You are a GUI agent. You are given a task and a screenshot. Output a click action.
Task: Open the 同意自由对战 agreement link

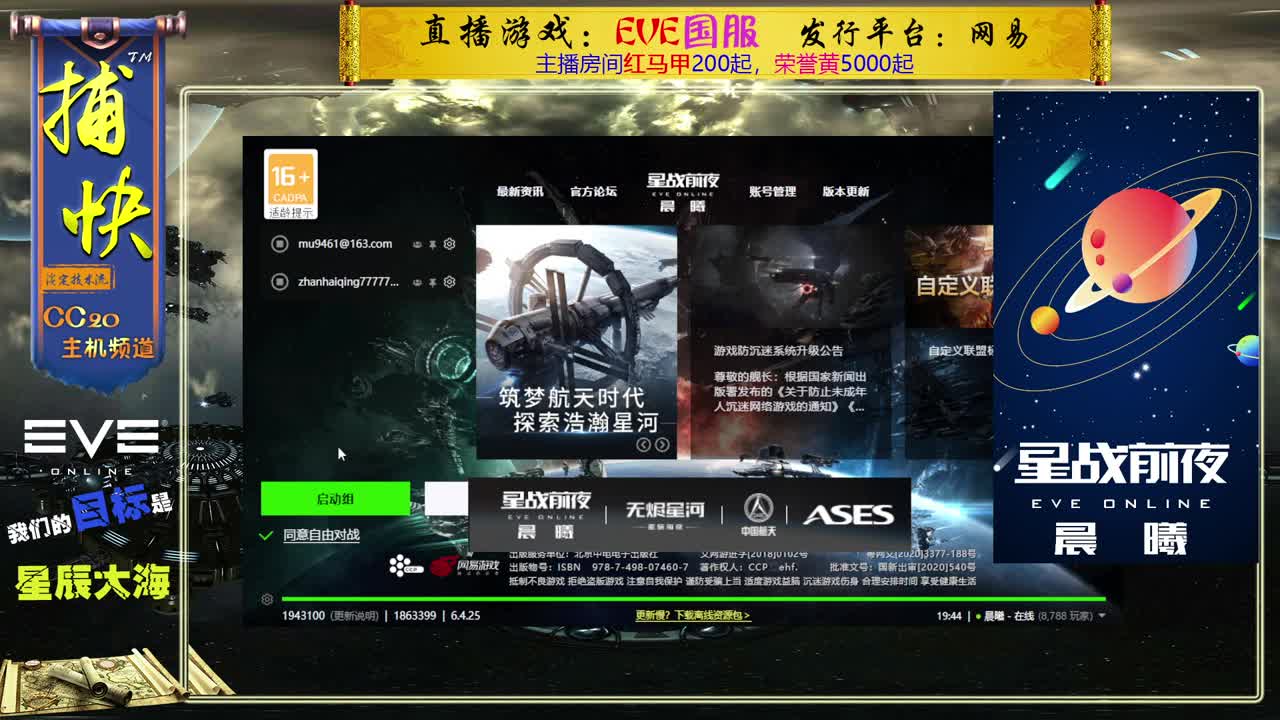point(321,535)
